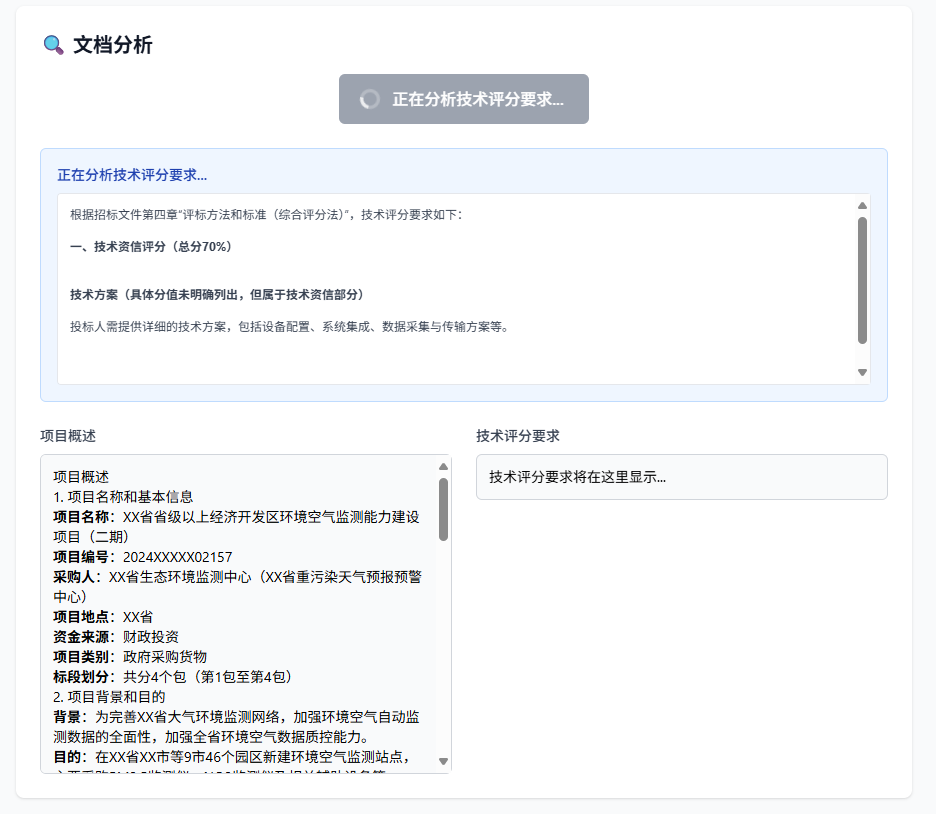Viewport: 936px width, 814px height.
Task: Click the 资金来源 财政投资 line
Action: [116, 637]
